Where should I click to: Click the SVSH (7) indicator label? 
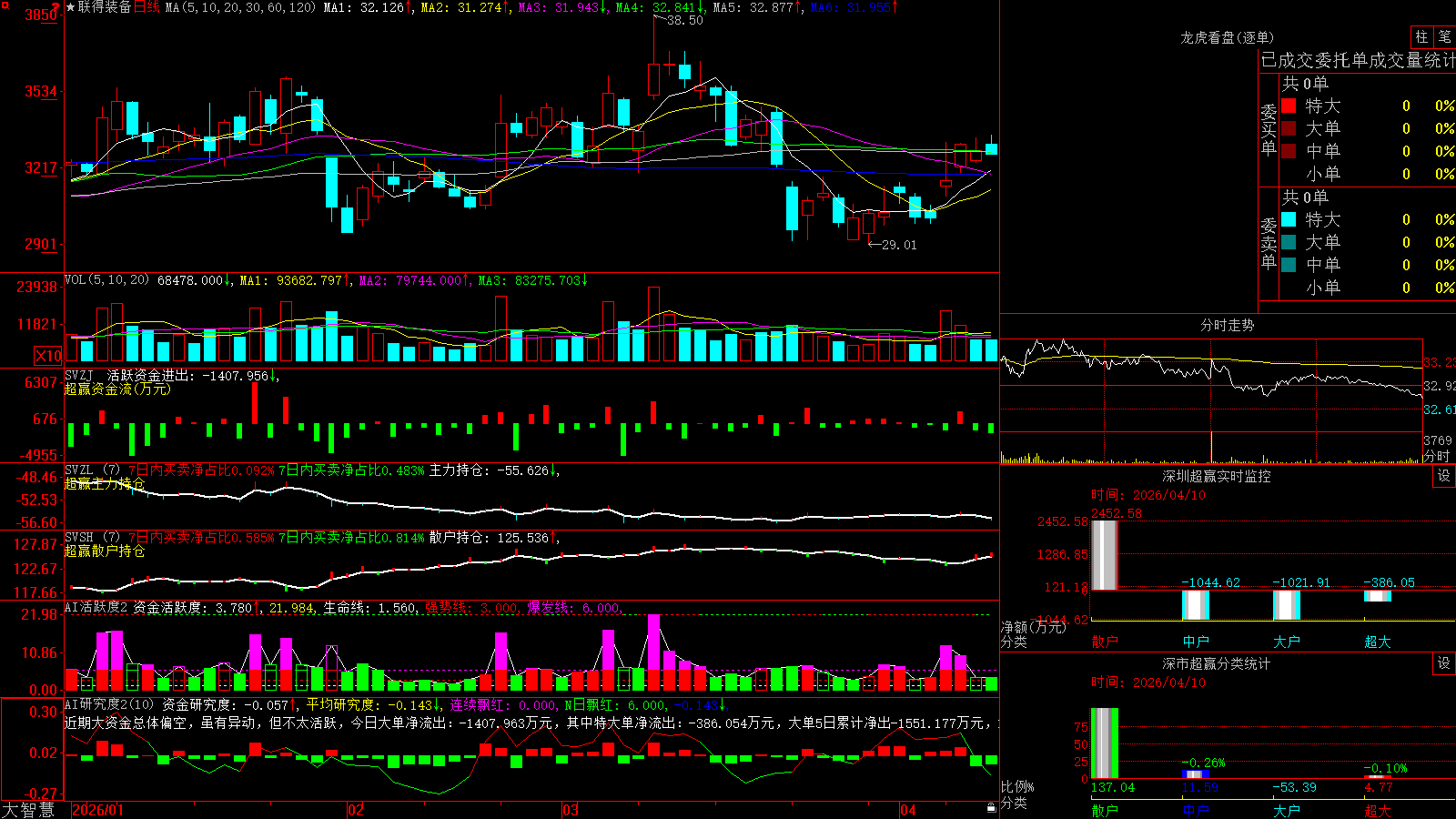tap(93, 538)
